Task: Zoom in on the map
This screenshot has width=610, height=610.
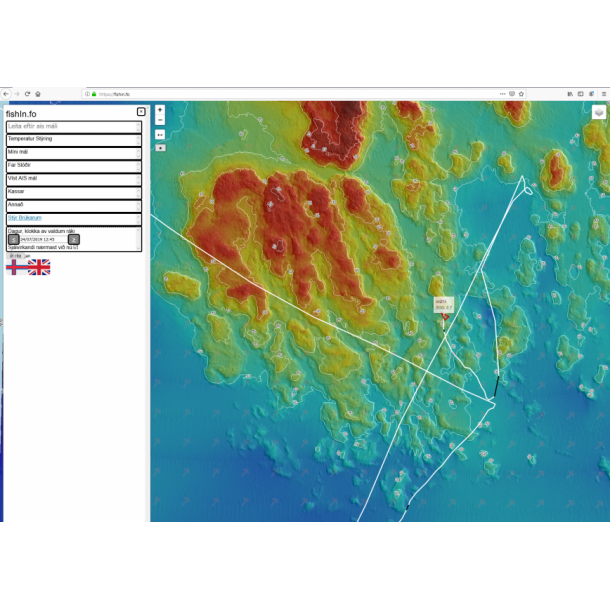Action: pos(160,110)
